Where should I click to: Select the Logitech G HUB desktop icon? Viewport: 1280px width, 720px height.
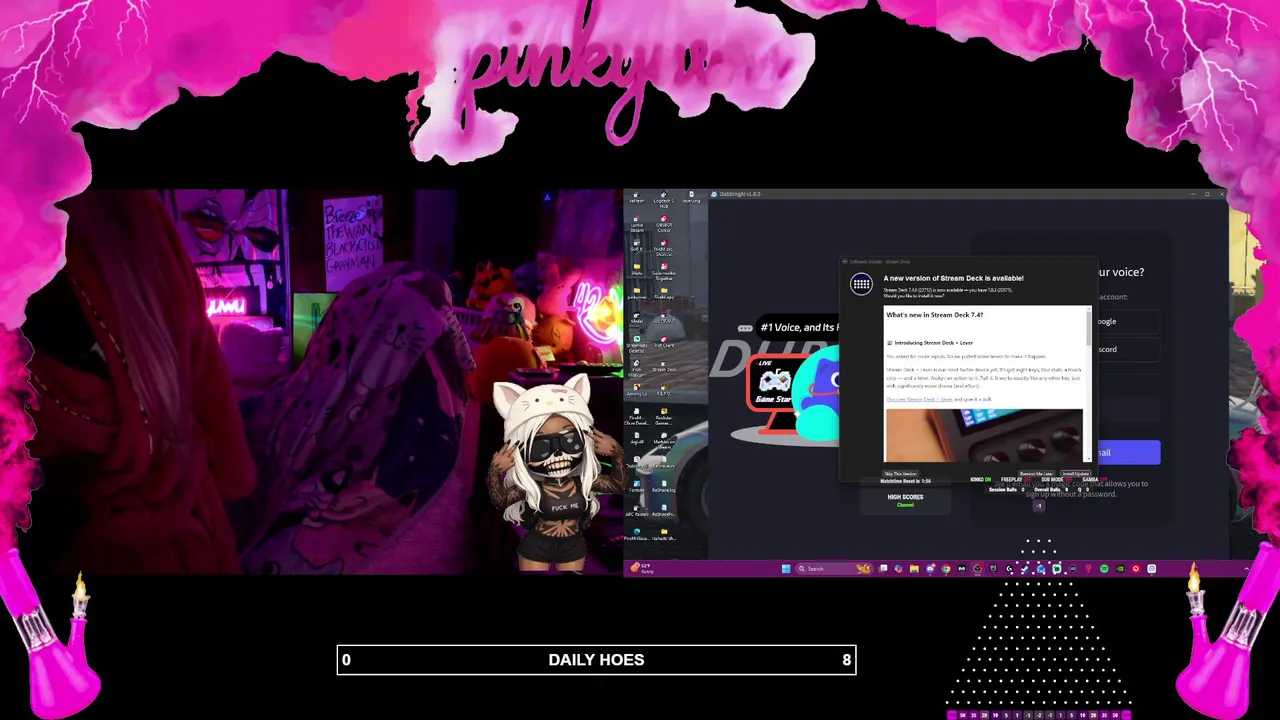[664, 198]
